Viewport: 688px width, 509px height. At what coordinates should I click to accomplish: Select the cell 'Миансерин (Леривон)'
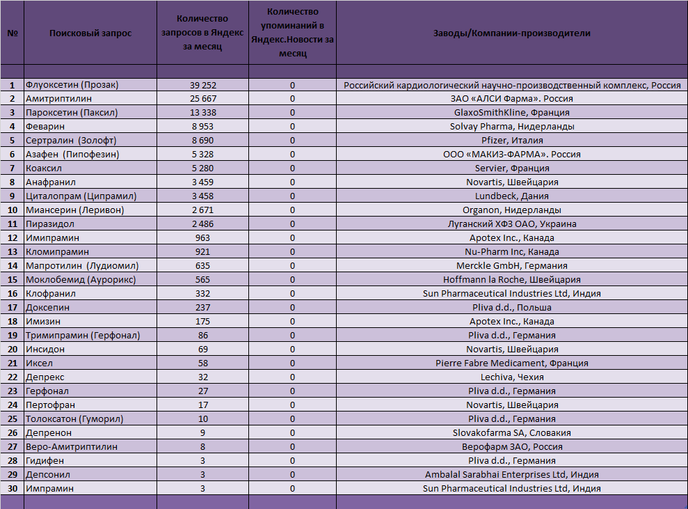click(90, 210)
